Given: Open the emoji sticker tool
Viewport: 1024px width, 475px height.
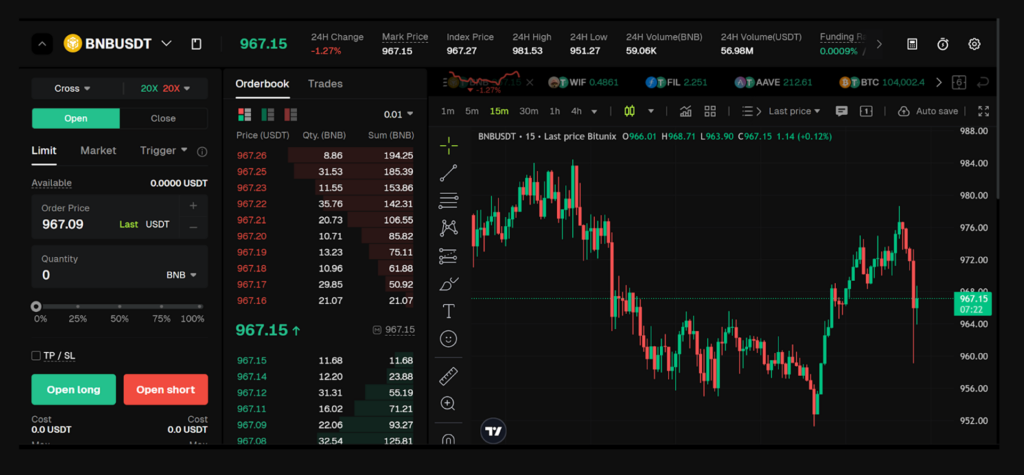Looking at the screenshot, I should click(449, 338).
